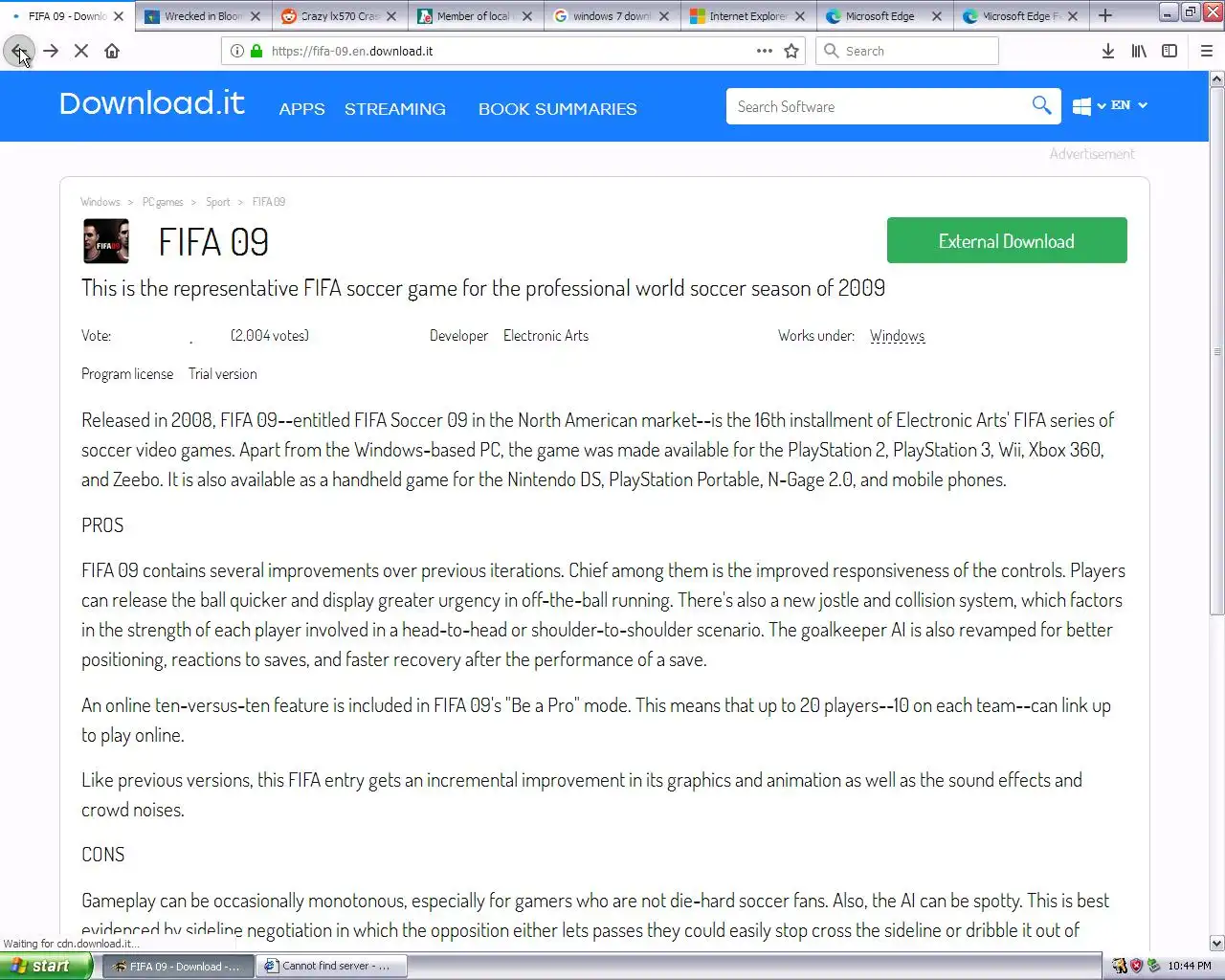Click the PROS heading
The width and height of the screenshot is (1225, 980).
(102, 525)
